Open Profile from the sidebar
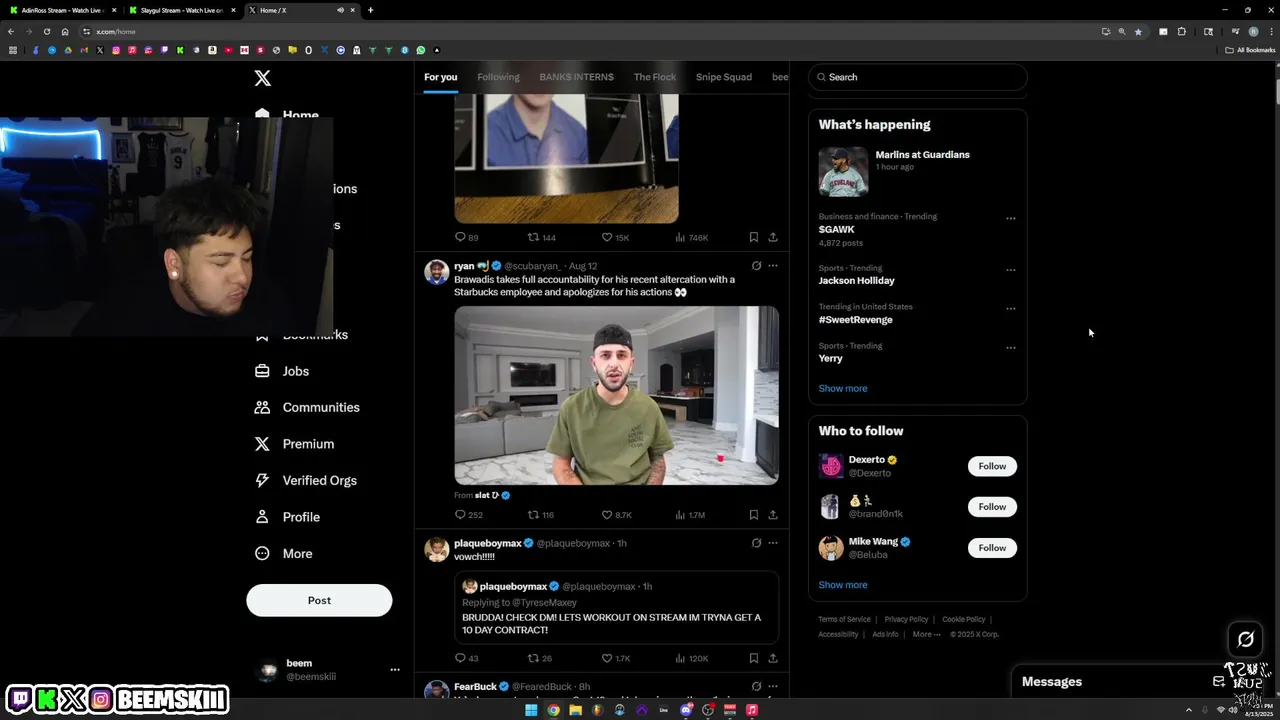This screenshot has height=720, width=1280. click(x=287, y=517)
